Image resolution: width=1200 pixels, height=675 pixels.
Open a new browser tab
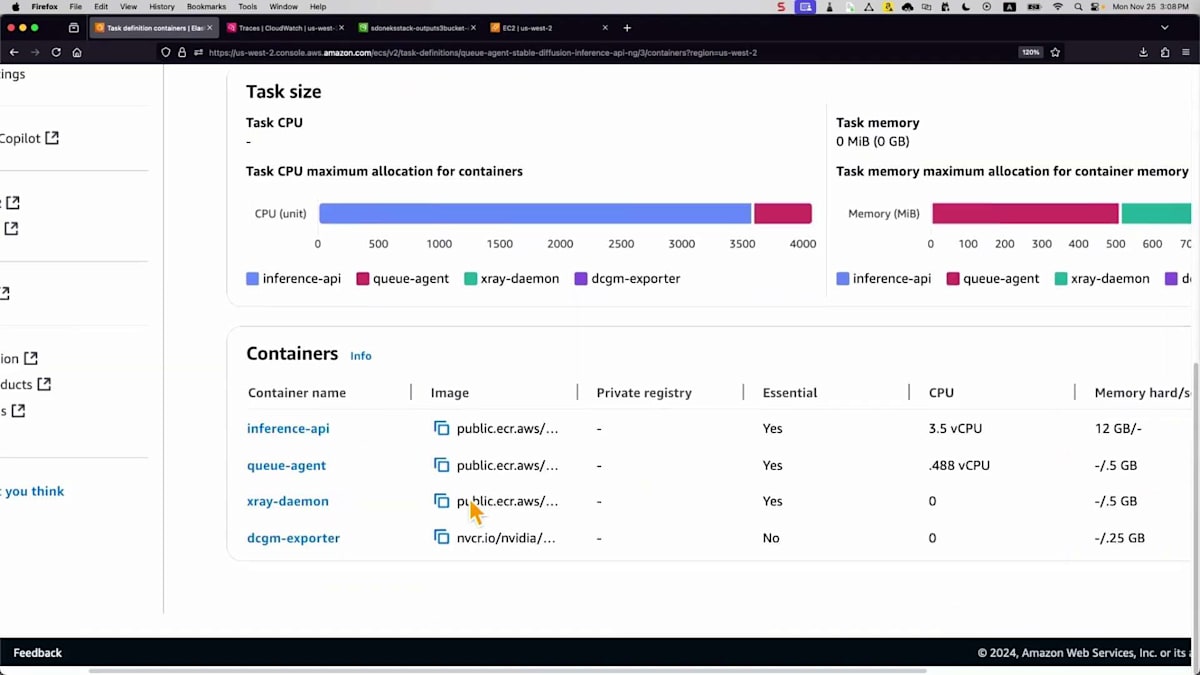627,28
